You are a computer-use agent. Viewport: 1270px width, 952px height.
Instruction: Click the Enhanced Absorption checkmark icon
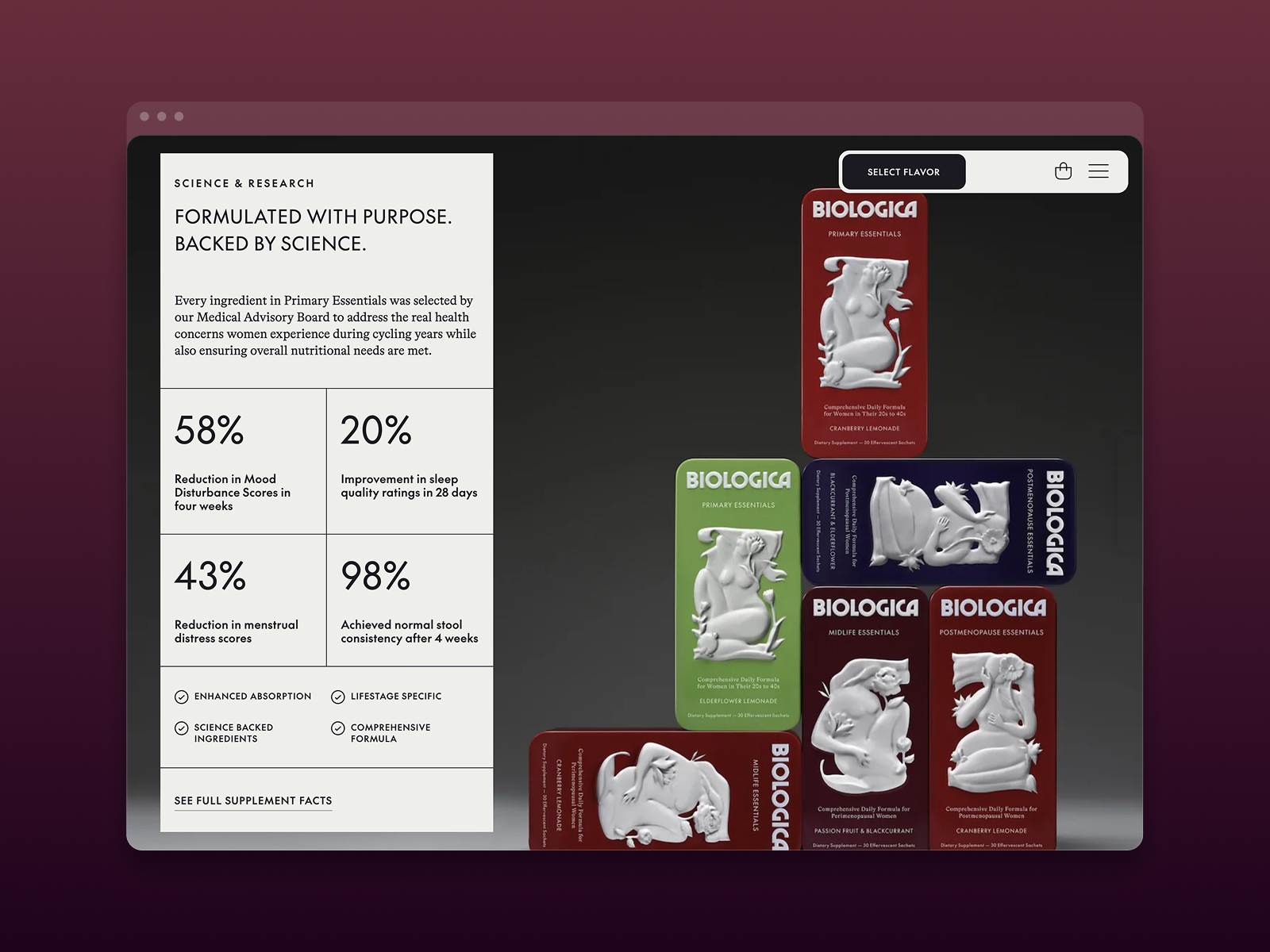coord(180,697)
